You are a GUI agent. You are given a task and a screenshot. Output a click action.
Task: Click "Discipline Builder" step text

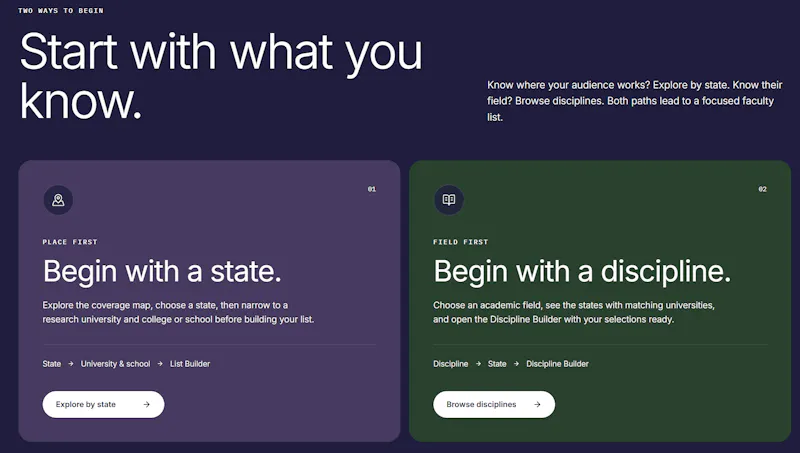(x=557, y=364)
